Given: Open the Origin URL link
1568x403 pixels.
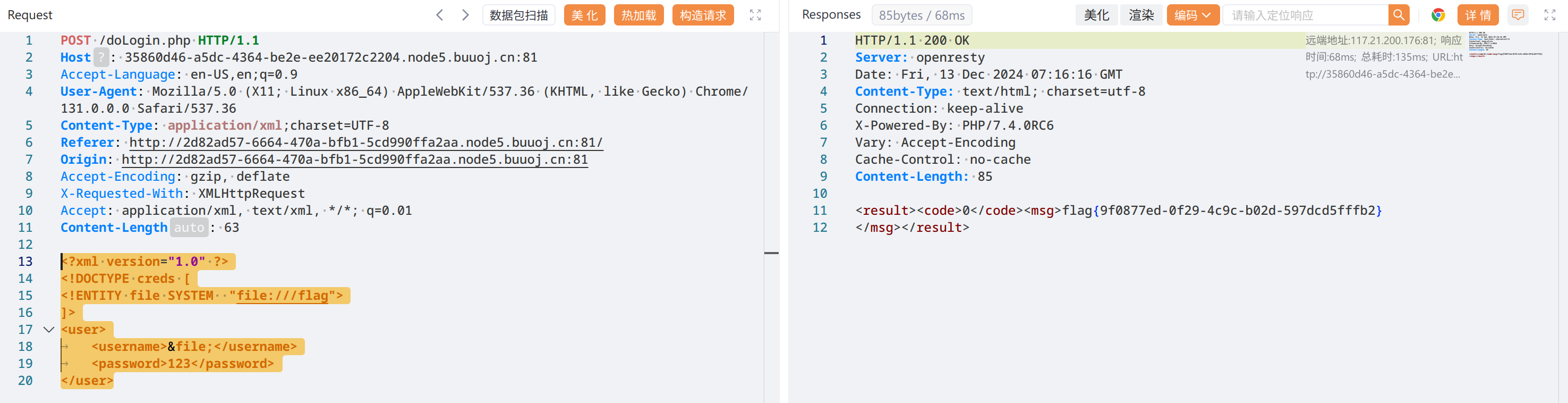Looking at the screenshot, I should [355, 159].
